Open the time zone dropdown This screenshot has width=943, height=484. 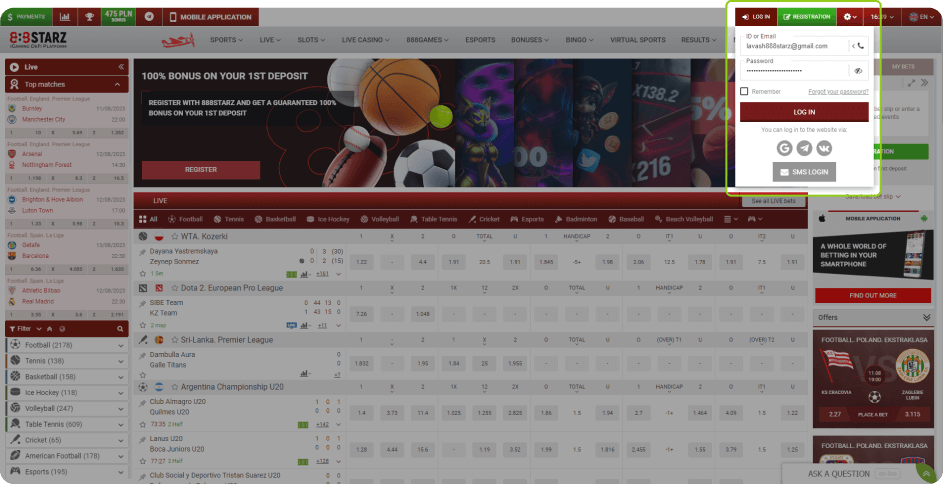tap(882, 17)
